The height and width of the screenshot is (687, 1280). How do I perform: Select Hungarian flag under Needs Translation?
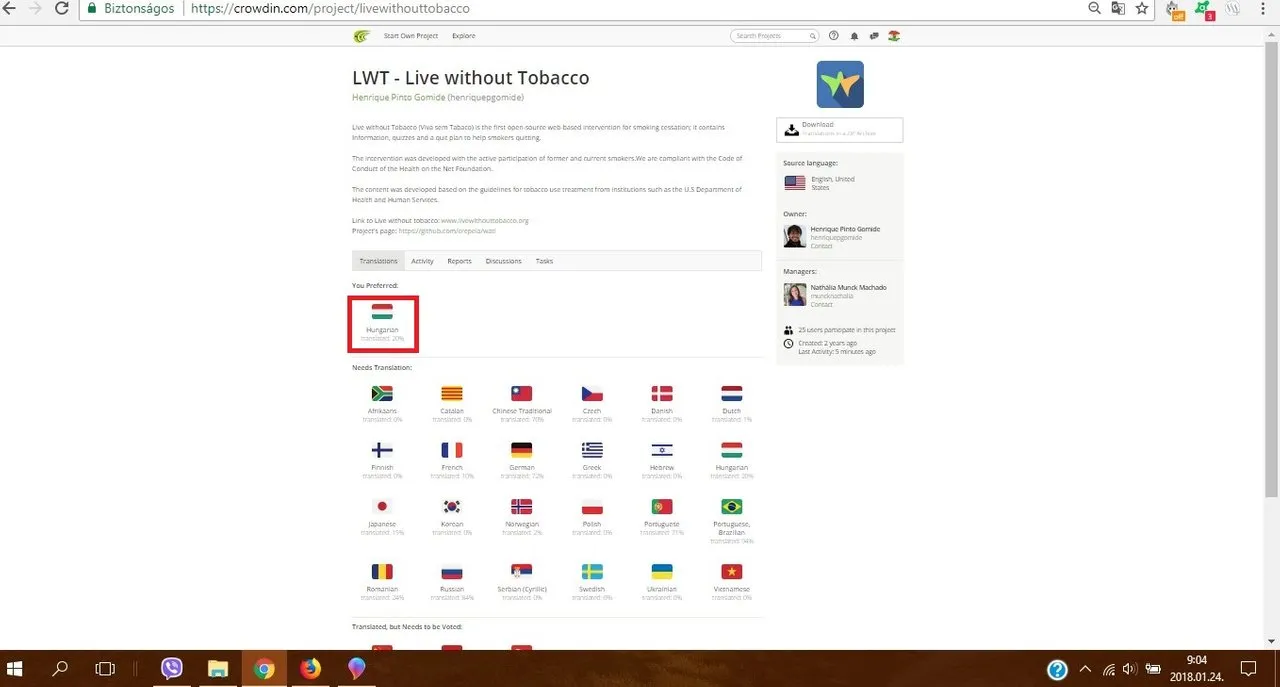coord(732,450)
